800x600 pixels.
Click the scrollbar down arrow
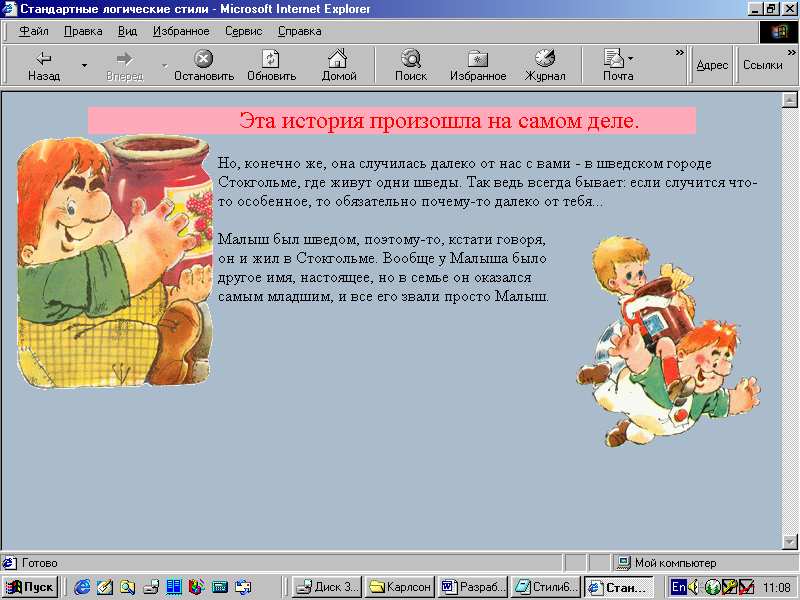click(x=789, y=541)
